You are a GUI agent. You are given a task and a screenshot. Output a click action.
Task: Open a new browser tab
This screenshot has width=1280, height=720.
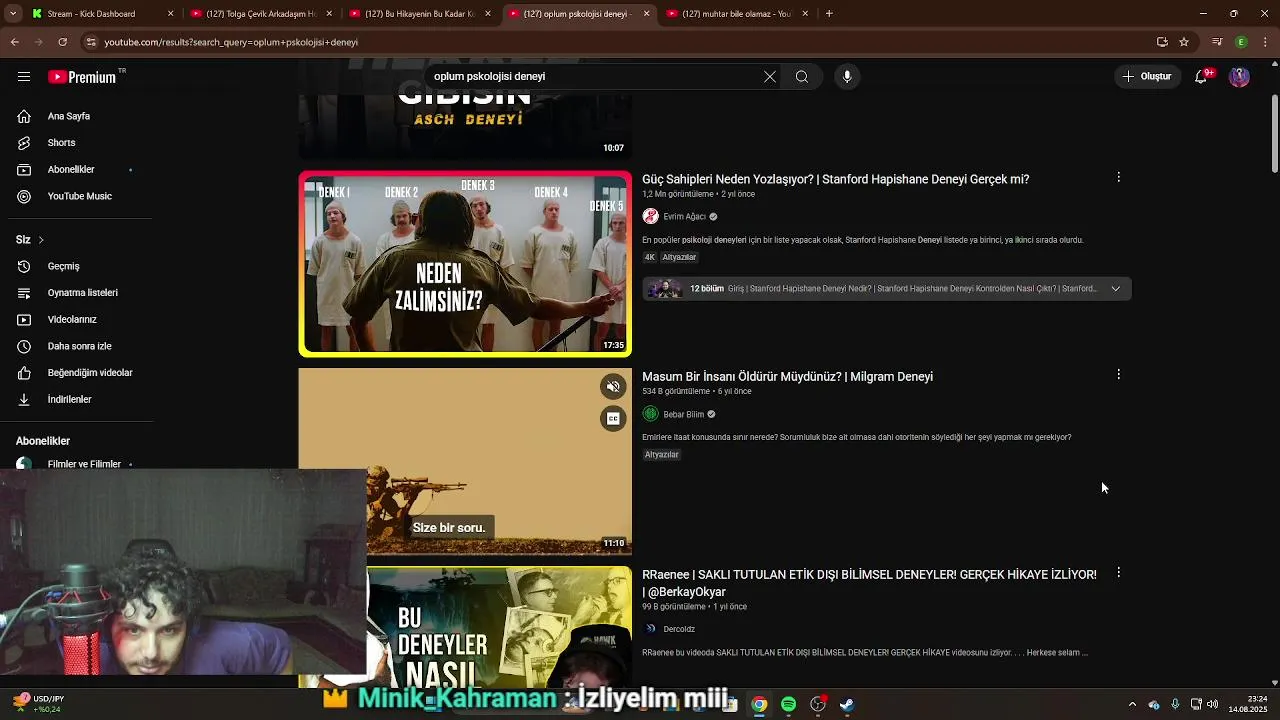829,14
